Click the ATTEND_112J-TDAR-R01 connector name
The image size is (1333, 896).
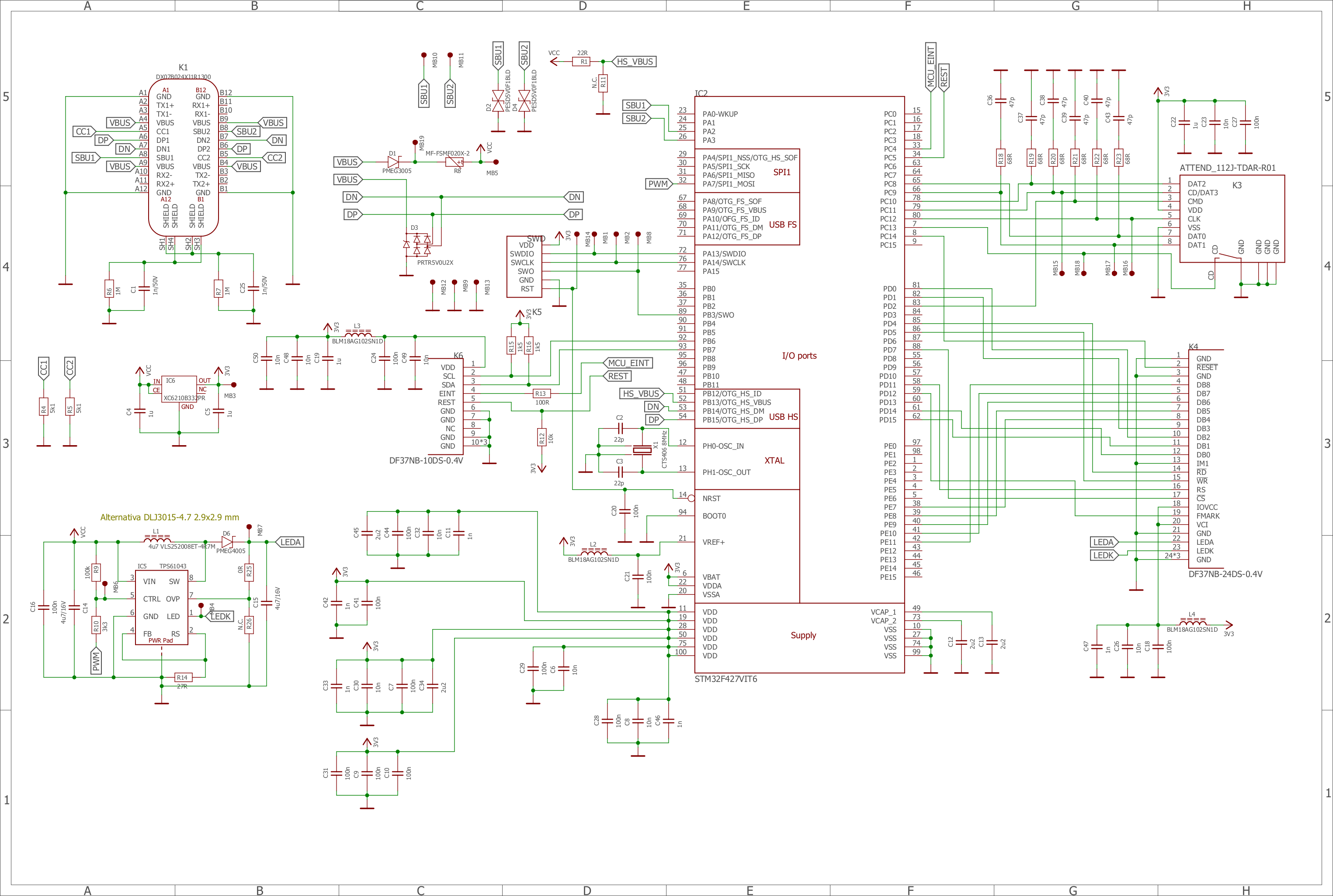point(1228,168)
